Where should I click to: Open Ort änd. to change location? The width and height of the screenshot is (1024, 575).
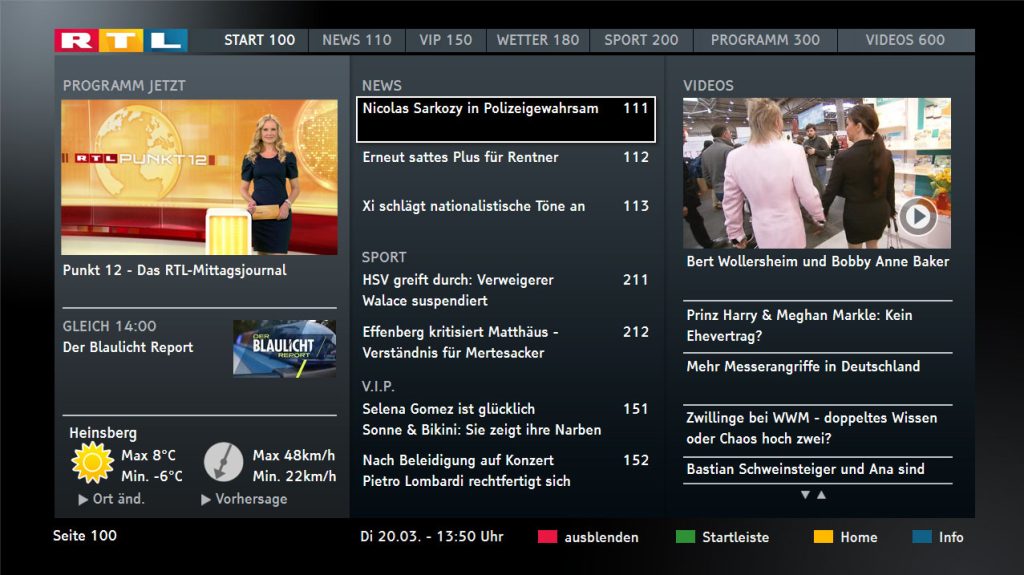pos(112,499)
